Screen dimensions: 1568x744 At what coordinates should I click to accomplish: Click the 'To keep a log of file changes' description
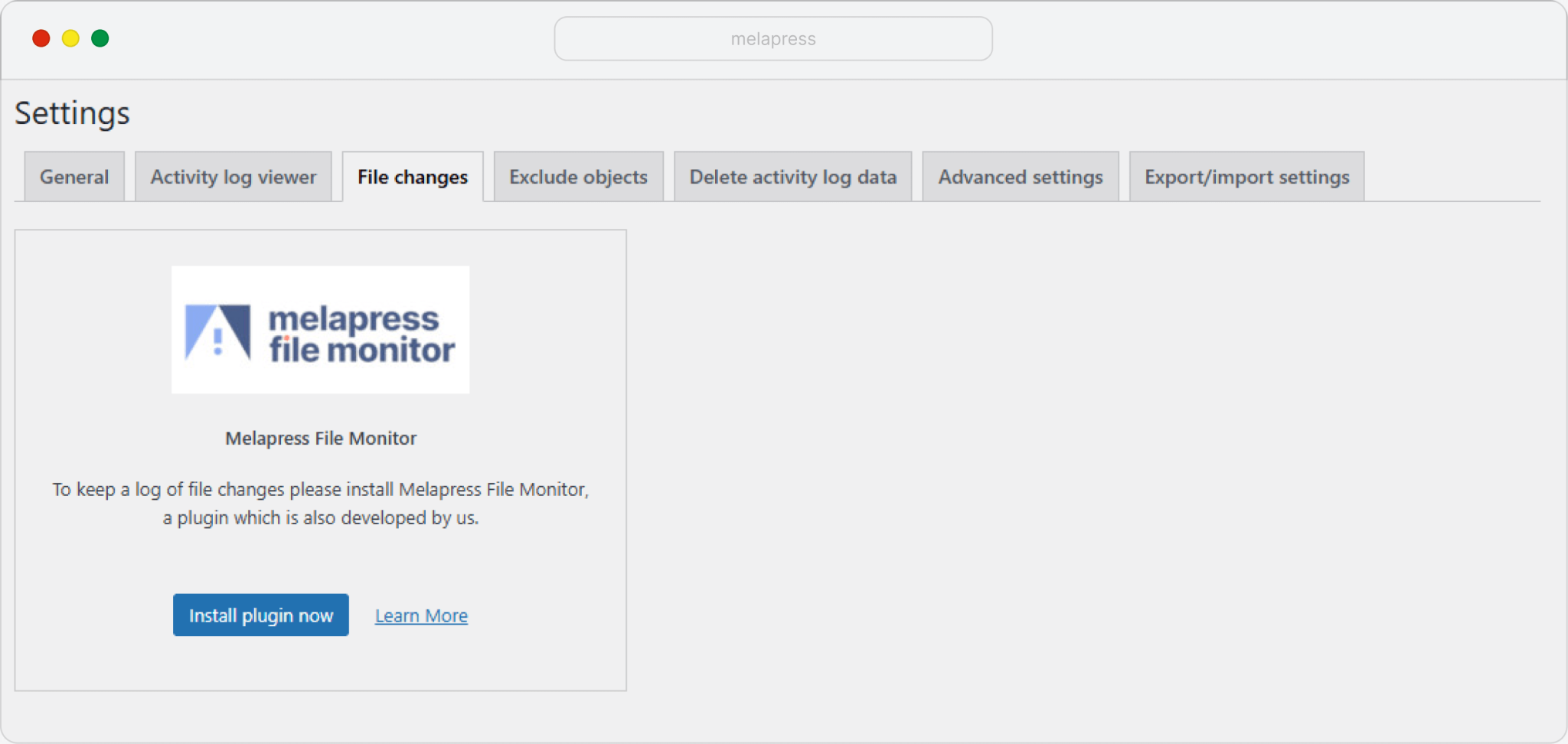coord(321,503)
